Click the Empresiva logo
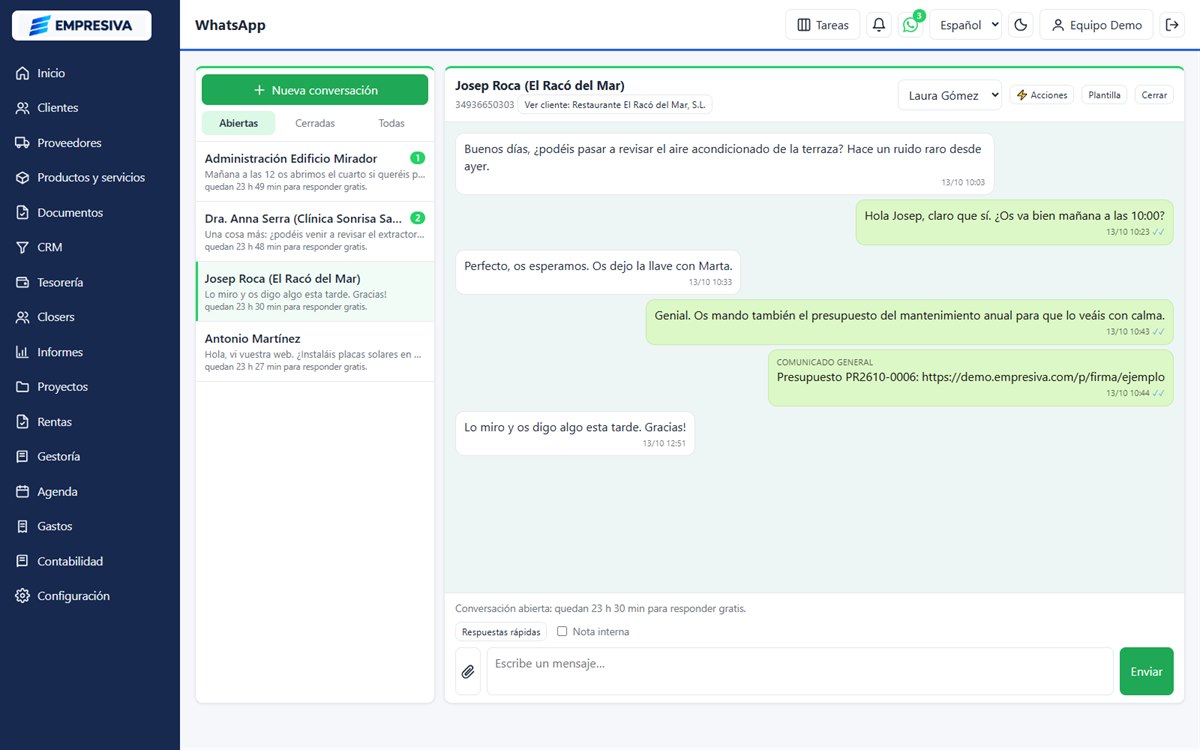 (81, 25)
